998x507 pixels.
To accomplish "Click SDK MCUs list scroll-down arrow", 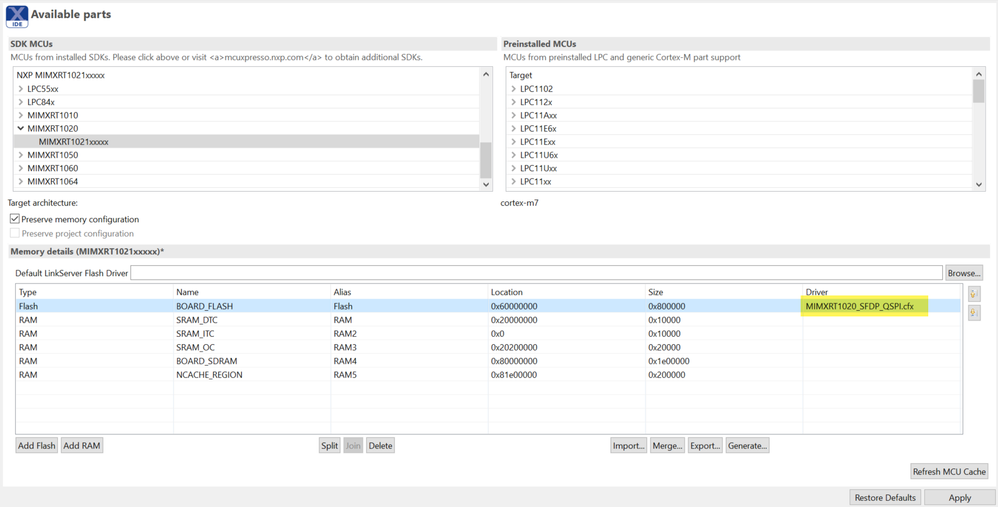I will [x=486, y=184].
